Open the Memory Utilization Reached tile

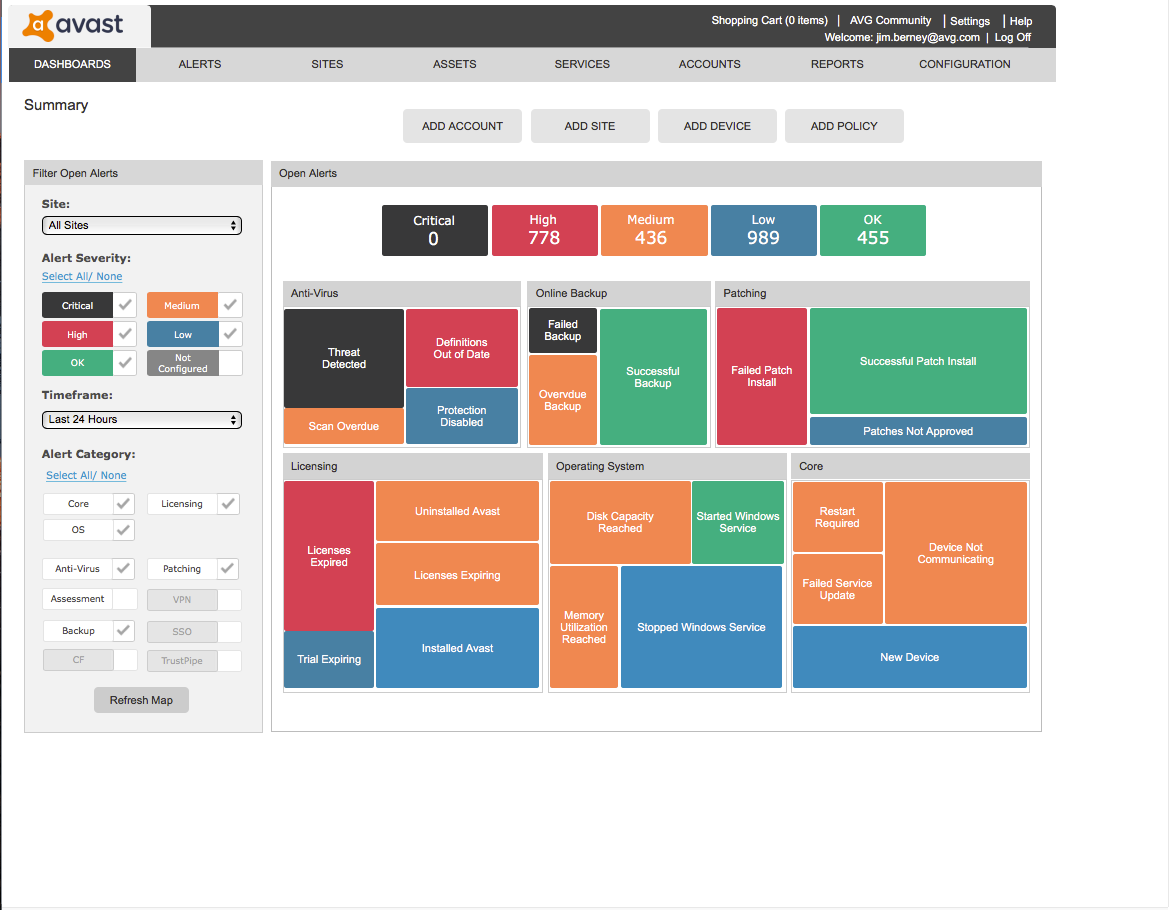coord(584,627)
